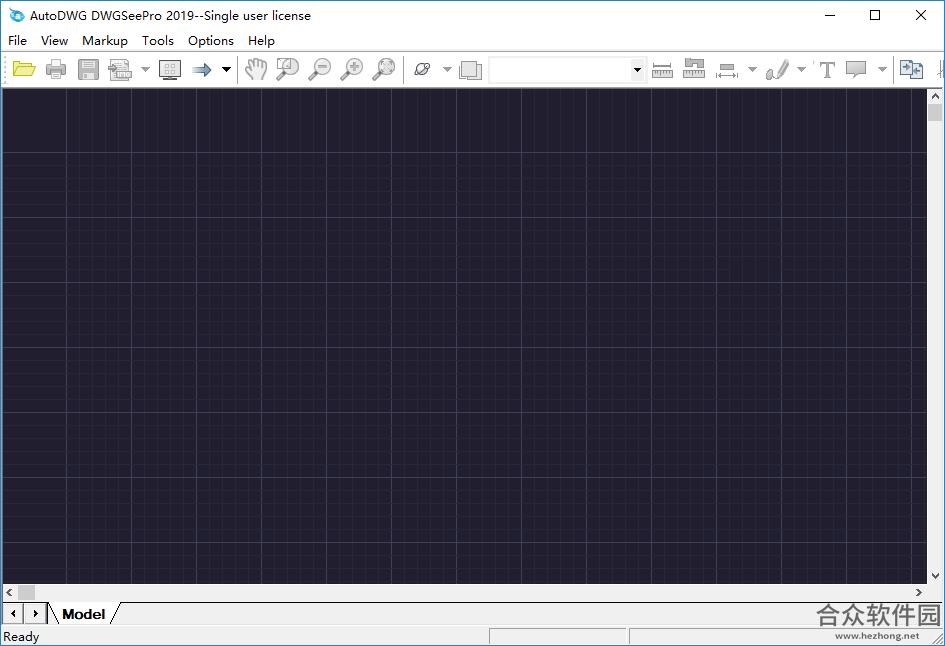Click the compare drawings icon
The image size is (945, 646).
point(911,69)
